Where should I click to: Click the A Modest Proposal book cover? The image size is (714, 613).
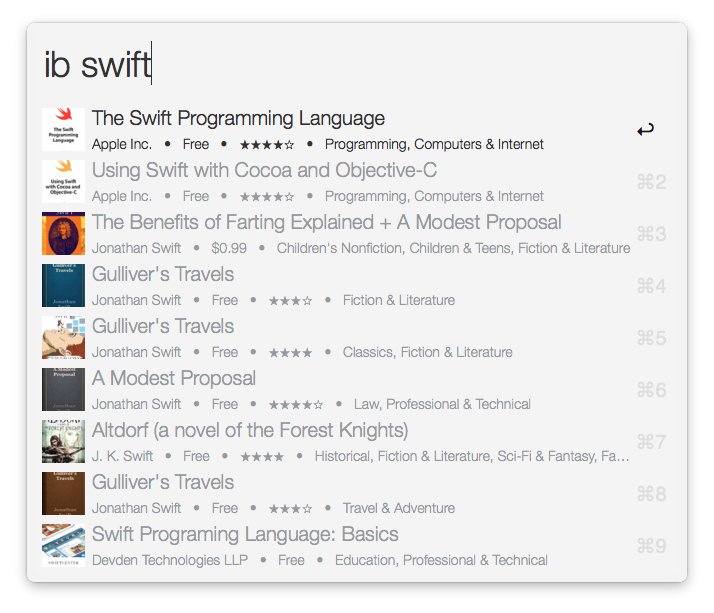[63, 390]
